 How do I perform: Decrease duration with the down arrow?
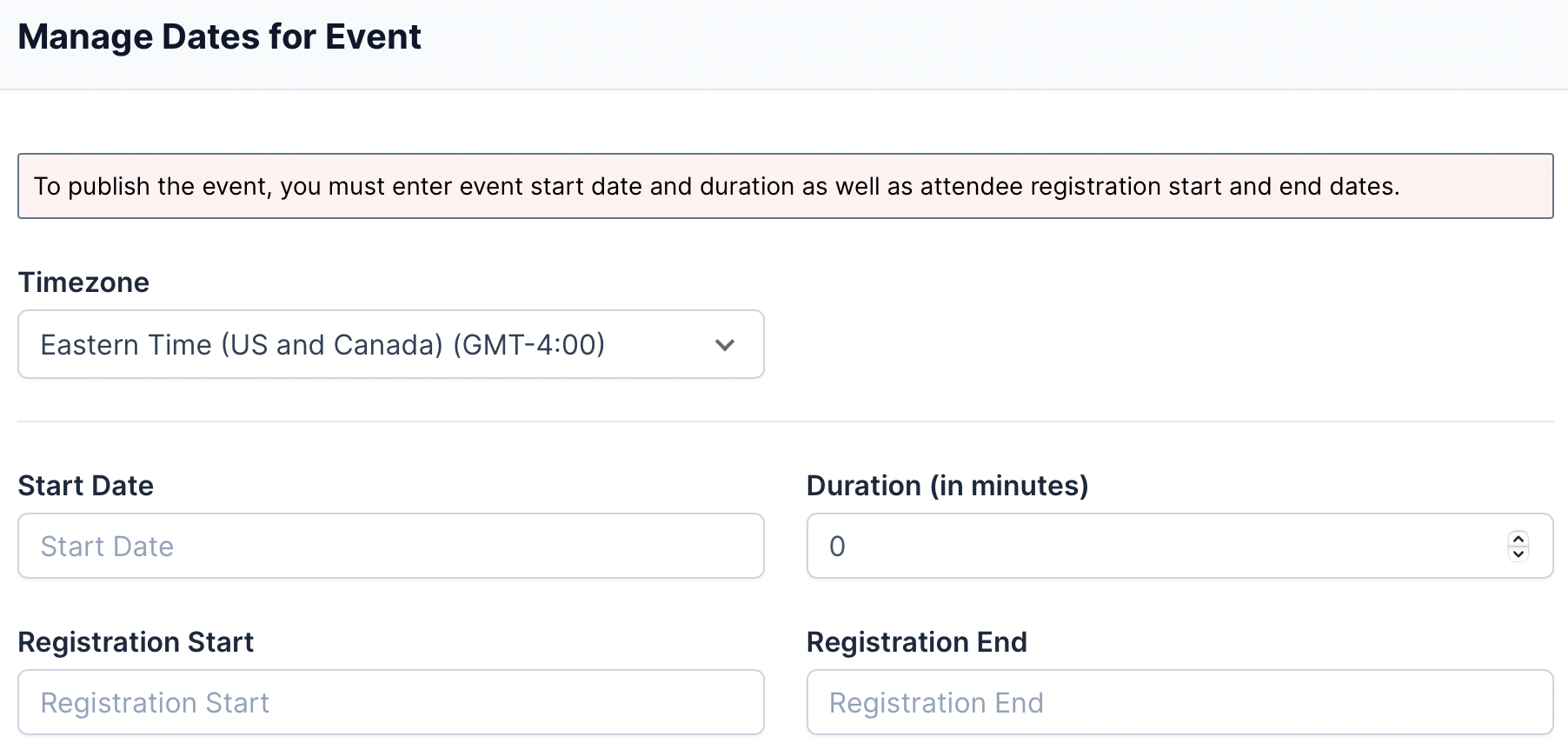(x=1518, y=554)
